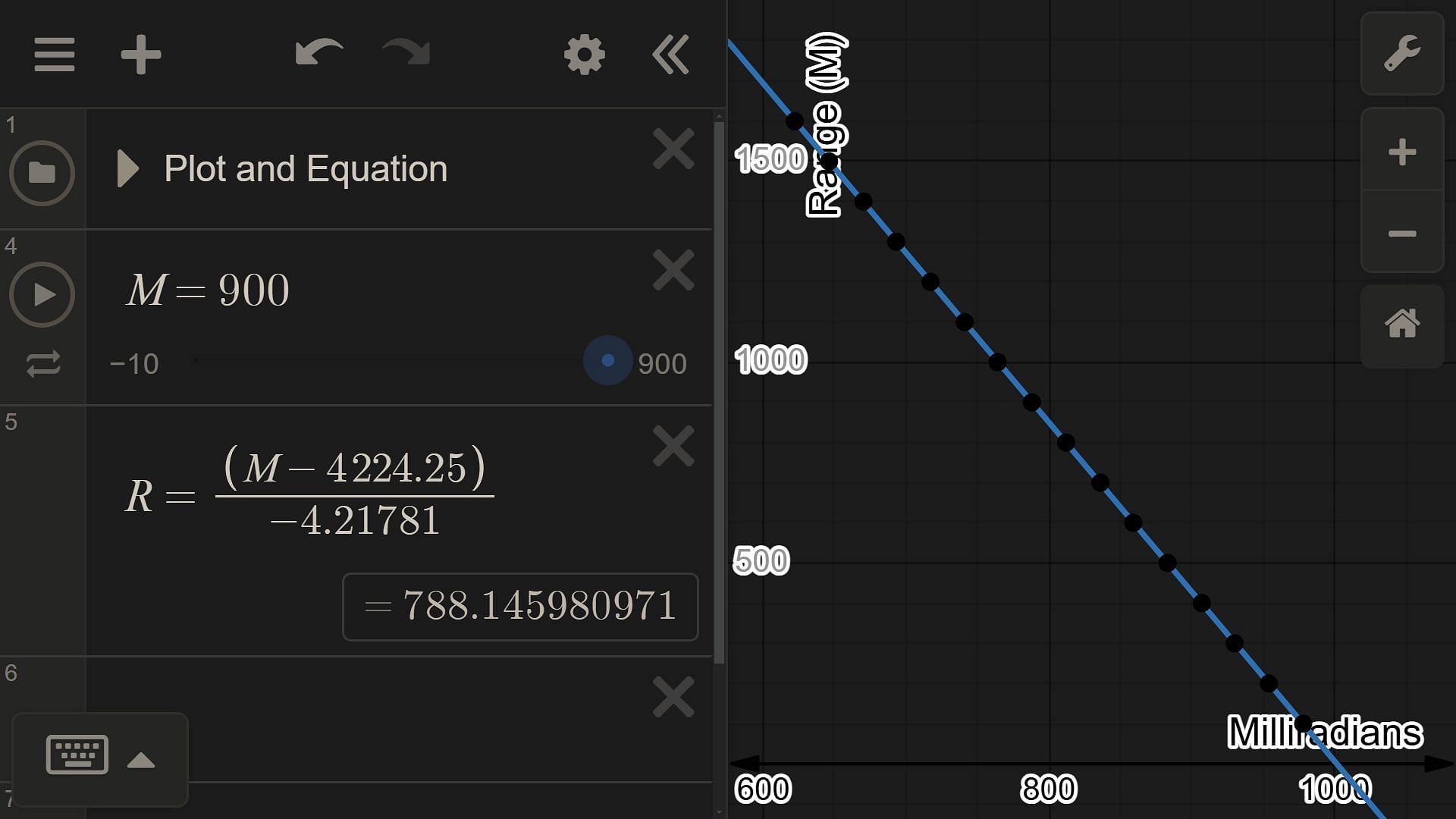Click the M equals 900 input field

pyautogui.click(x=207, y=289)
